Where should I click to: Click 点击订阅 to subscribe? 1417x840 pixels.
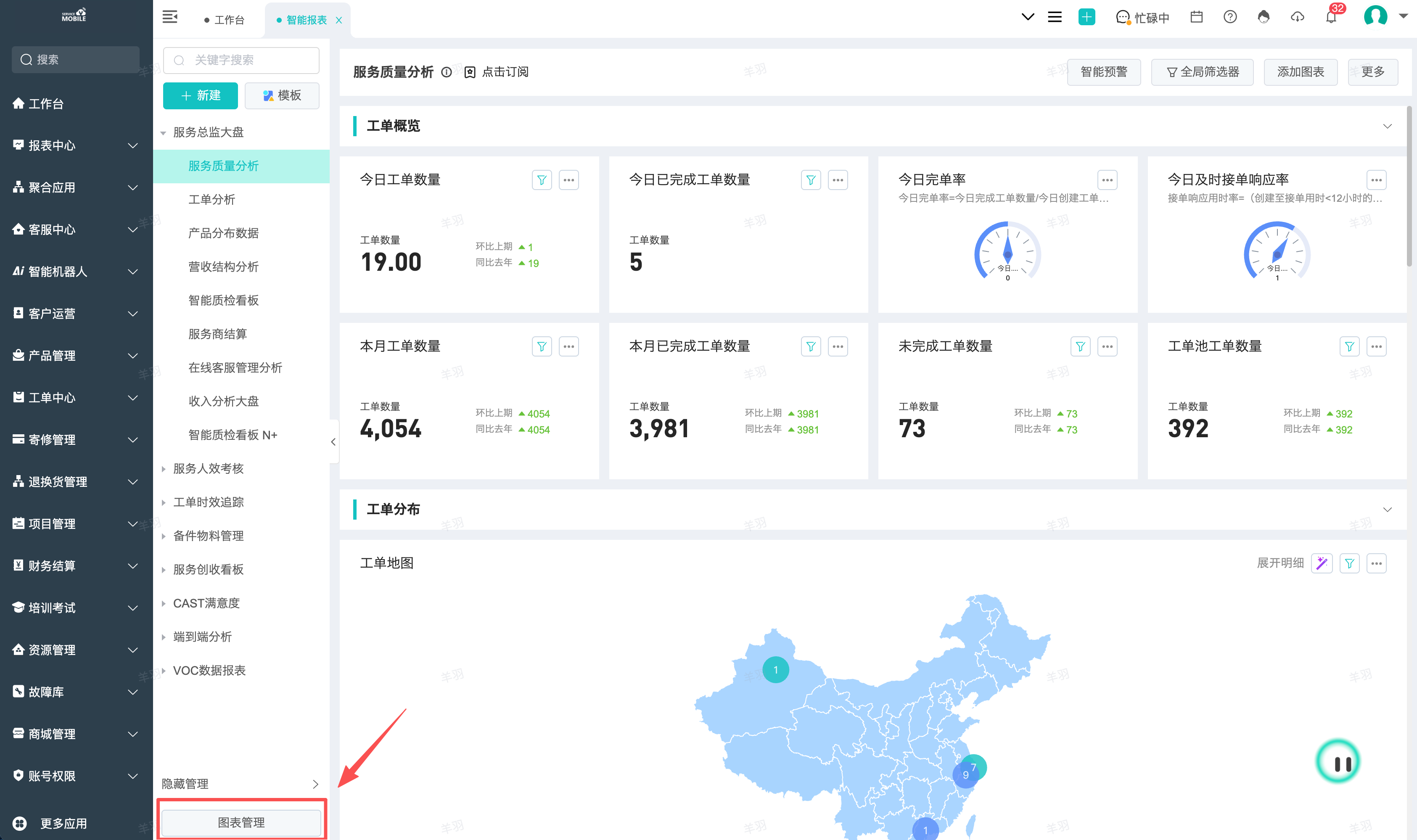[x=497, y=72]
